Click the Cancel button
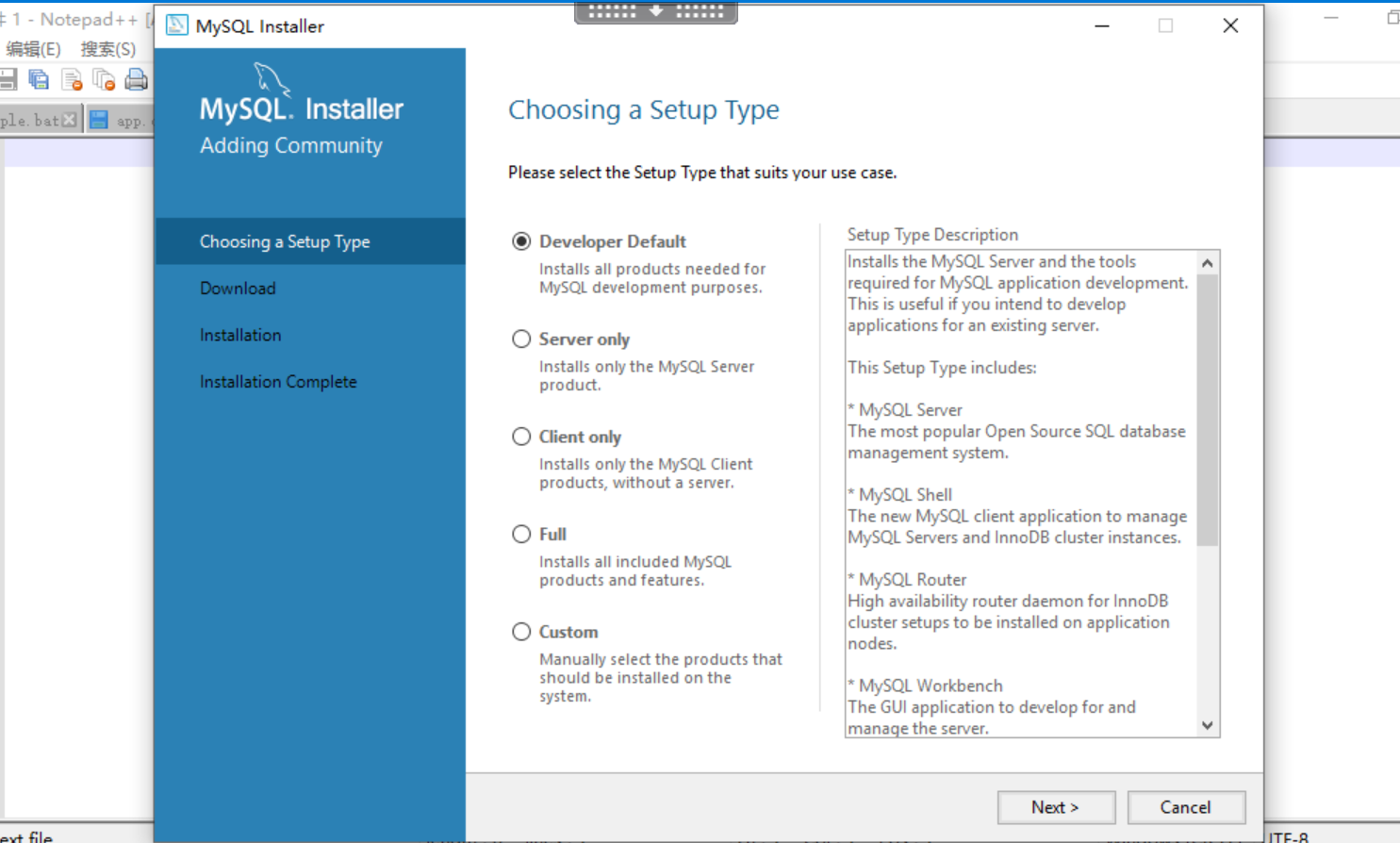 pos(1186,807)
